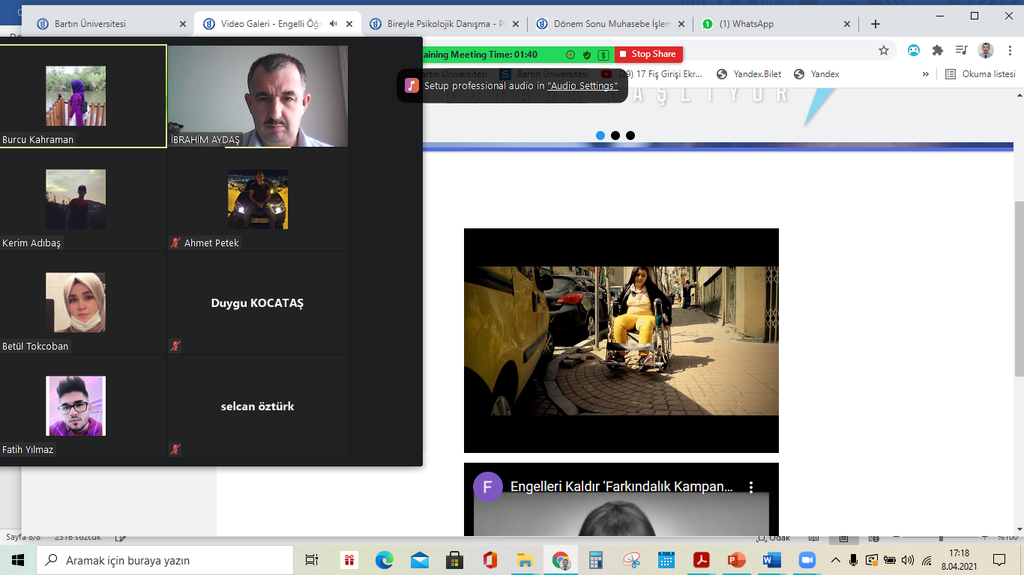
Task: Select the first carousel dot
Action: click(x=600, y=135)
